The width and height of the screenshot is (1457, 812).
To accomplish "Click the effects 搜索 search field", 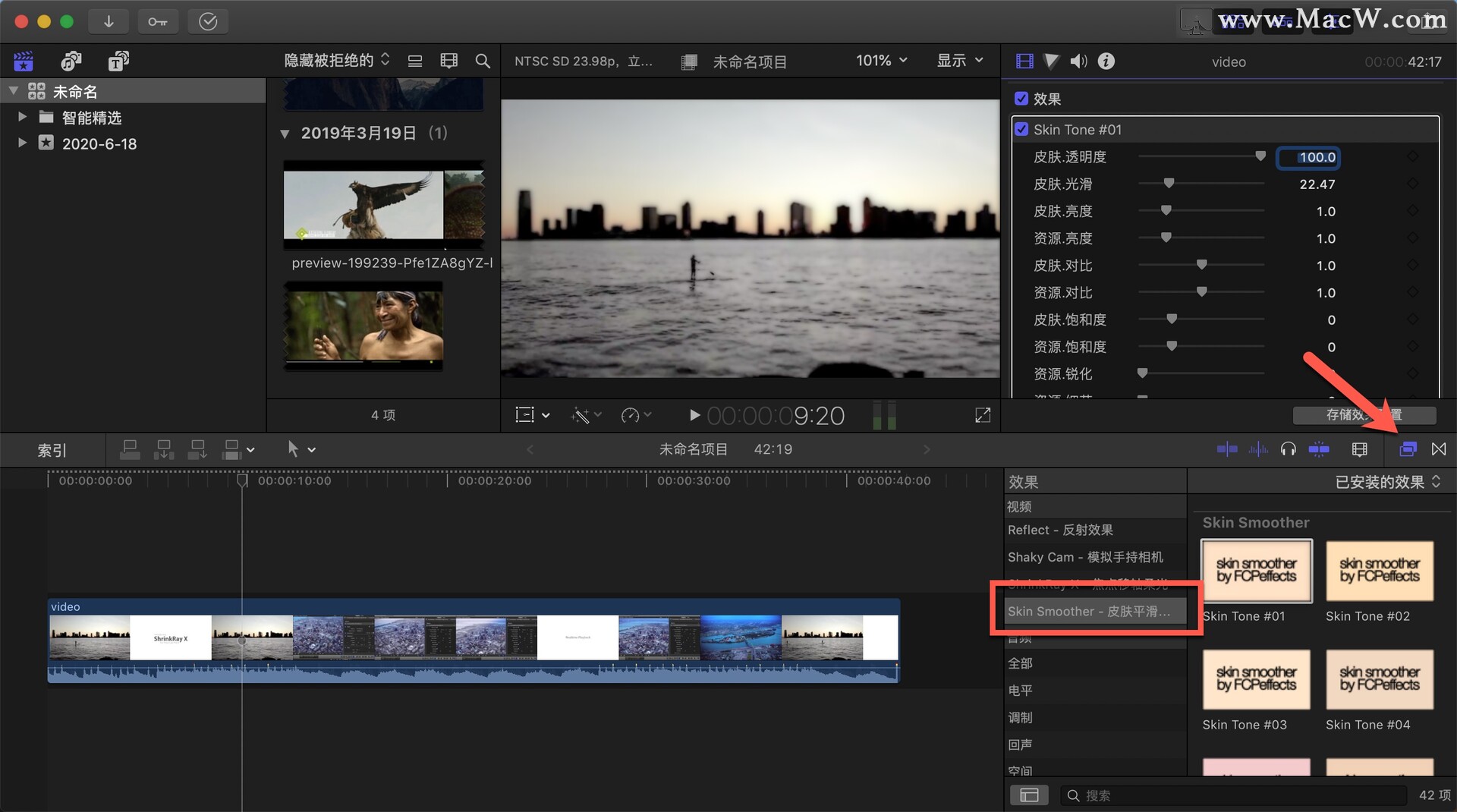I will point(1233,795).
